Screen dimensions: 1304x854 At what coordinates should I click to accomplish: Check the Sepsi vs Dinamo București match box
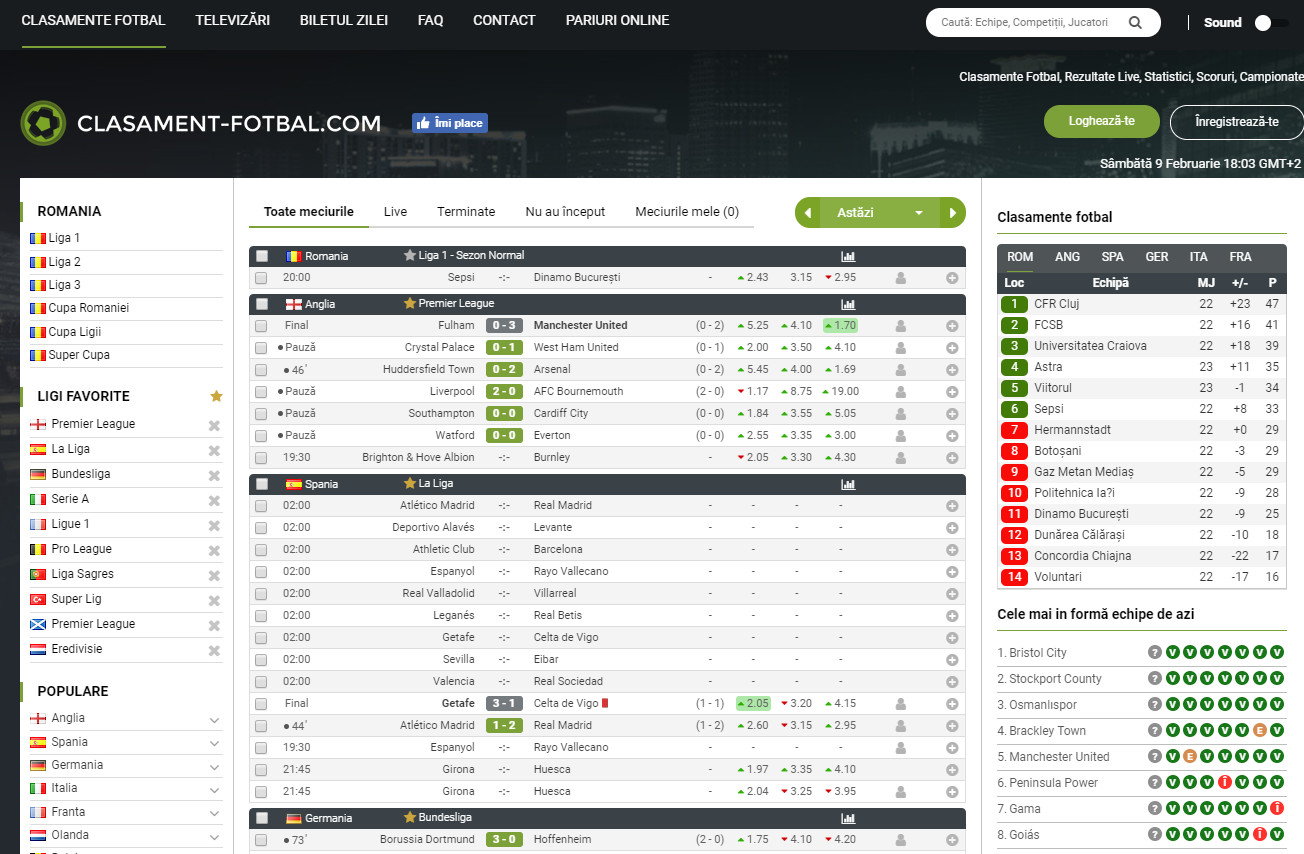(x=261, y=278)
